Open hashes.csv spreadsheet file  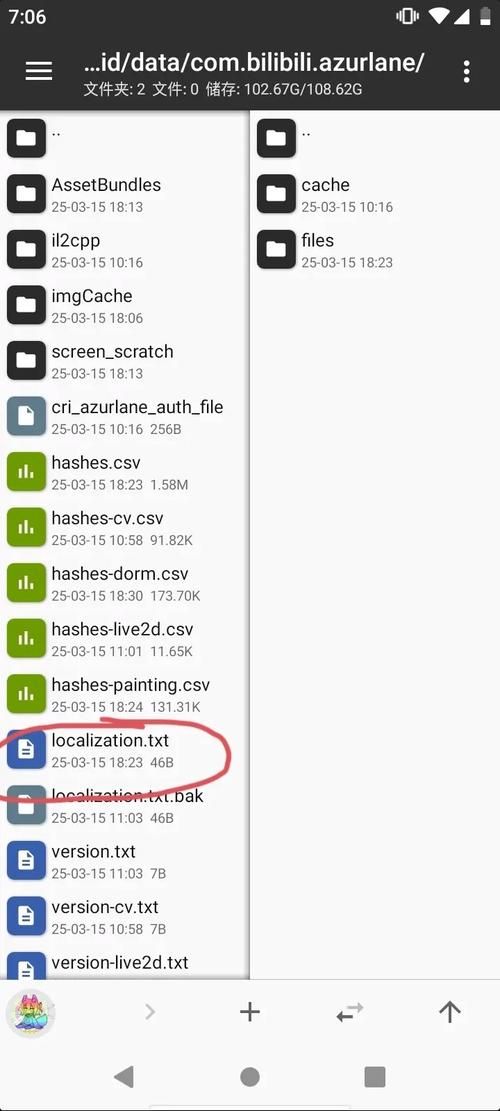[125, 472]
